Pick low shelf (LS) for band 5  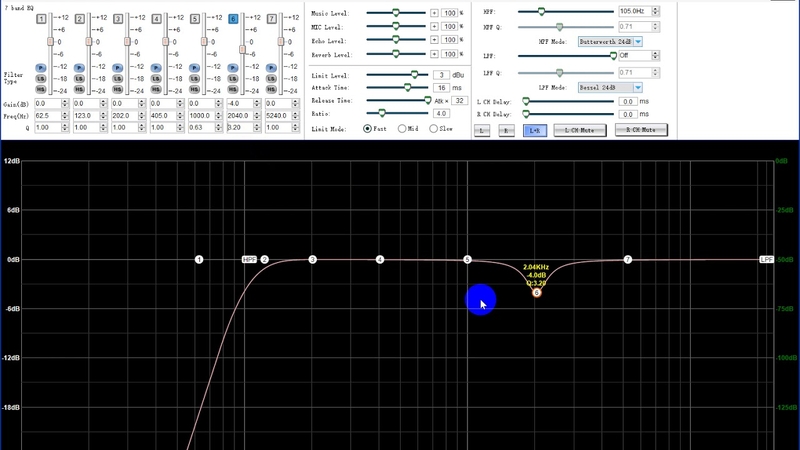[x=194, y=79]
